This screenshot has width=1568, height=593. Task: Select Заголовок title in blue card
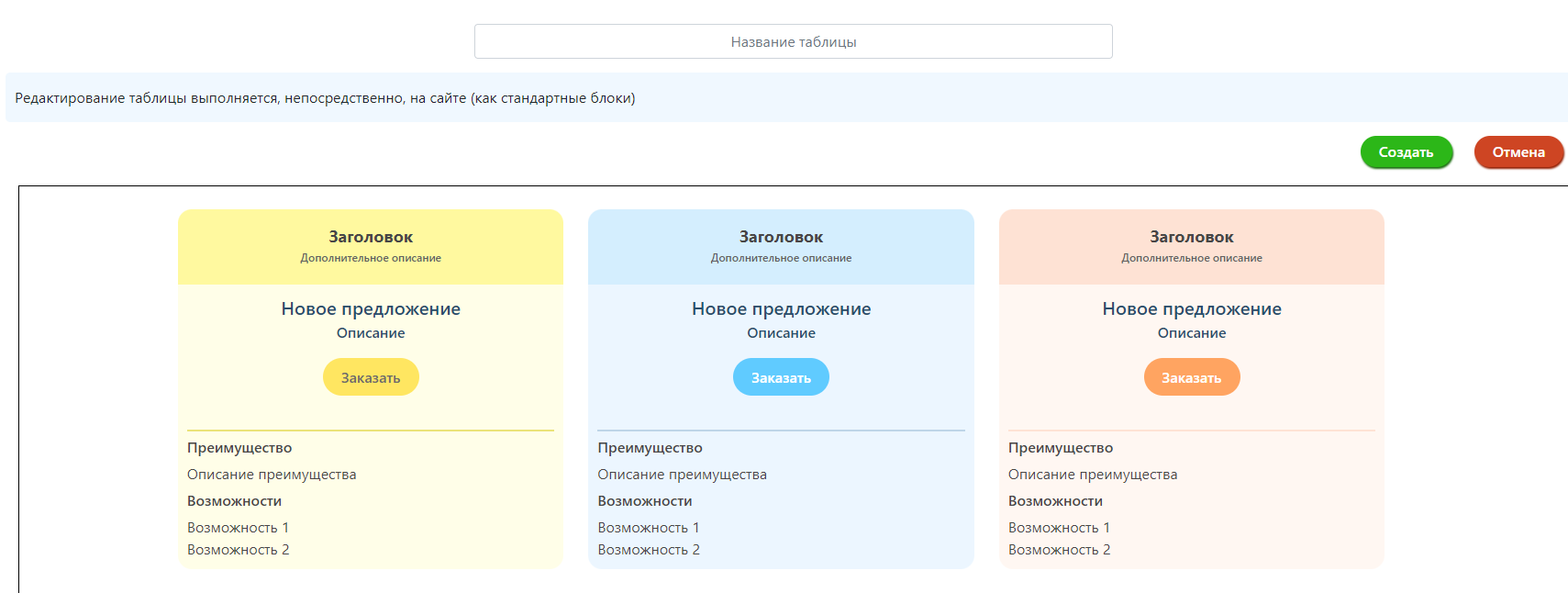coord(781,237)
